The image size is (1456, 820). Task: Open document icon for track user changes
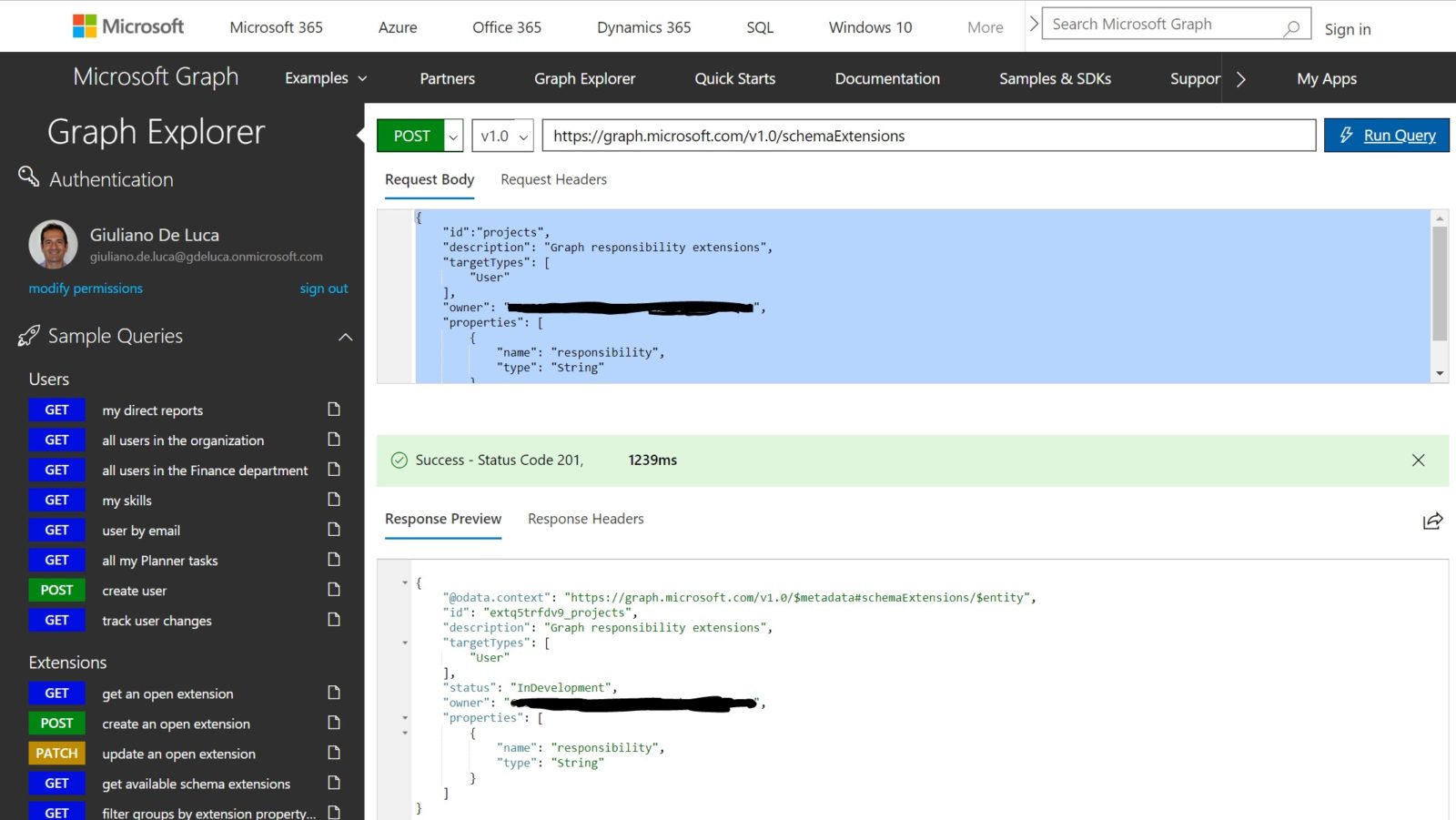click(x=334, y=620)
